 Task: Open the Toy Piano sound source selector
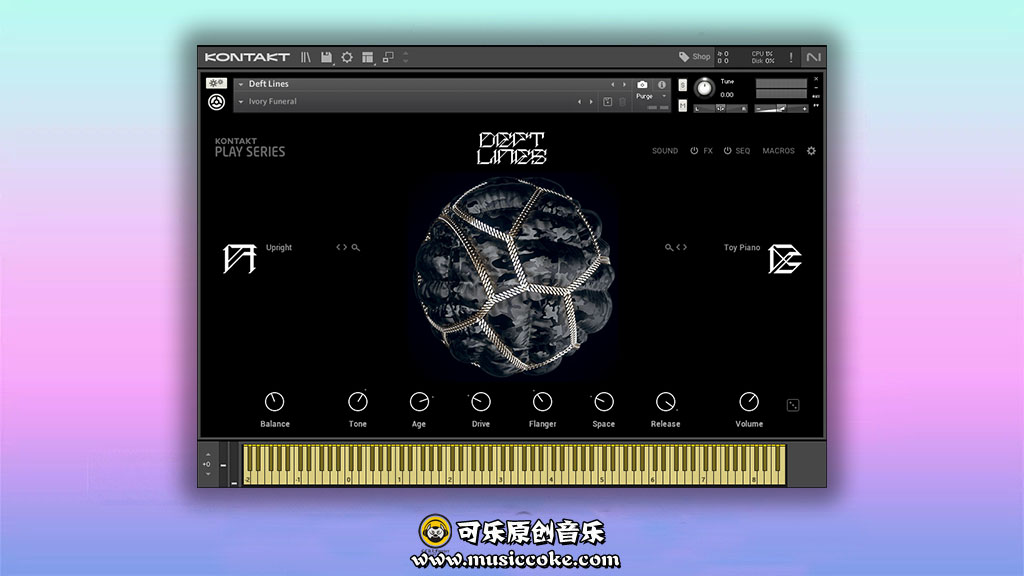(x=742, y=248)
